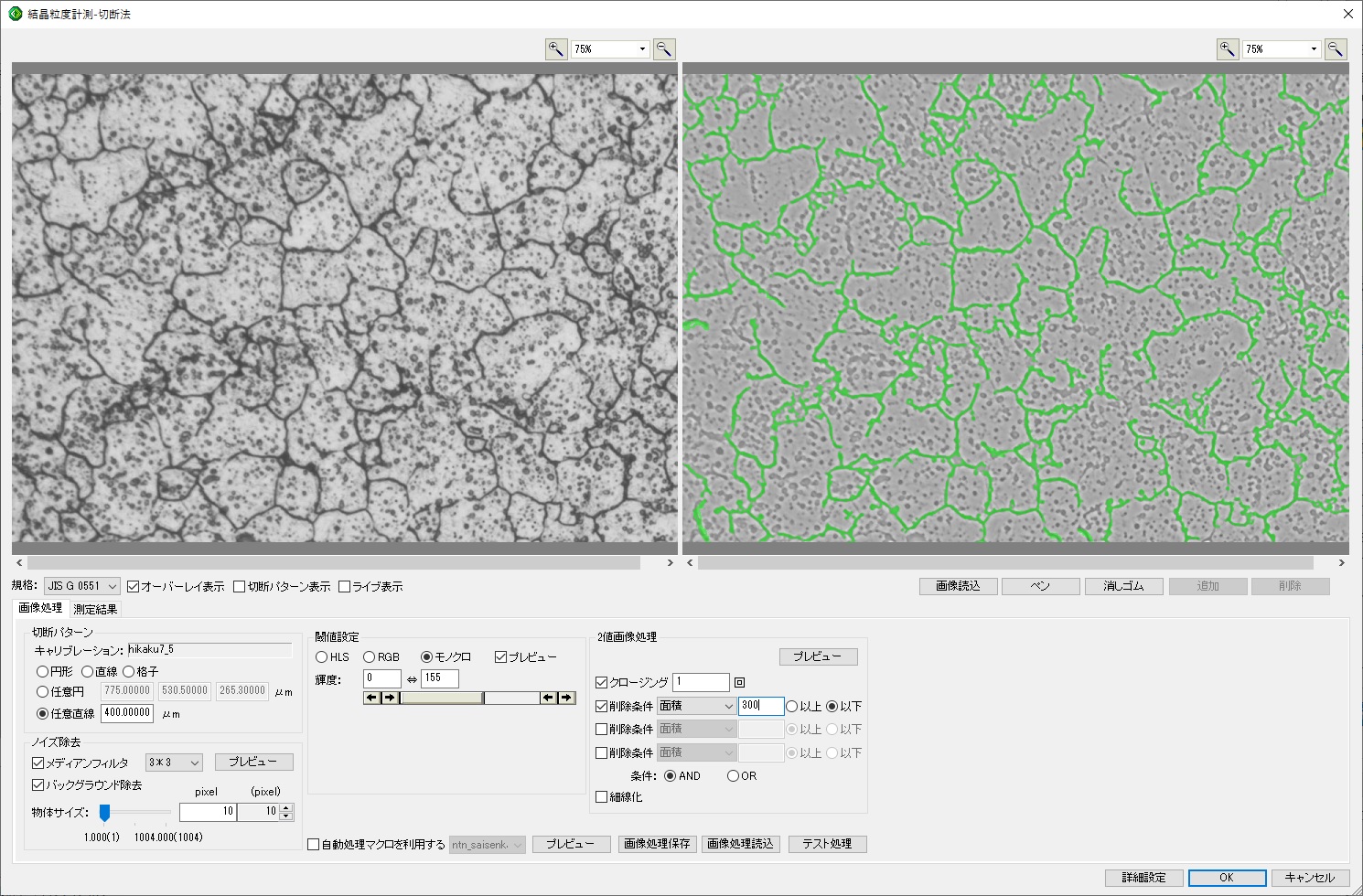
Task: Enable the 切断パターン表示 checkbox
Action: point(240,587)
